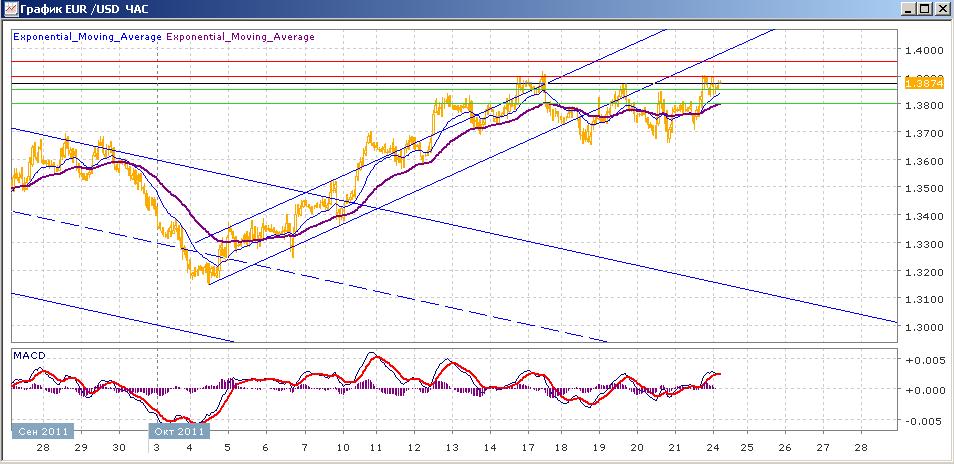Click date 13 on the time axis
This screenshot has height=464, width=954.
click(x=451, y=448)
